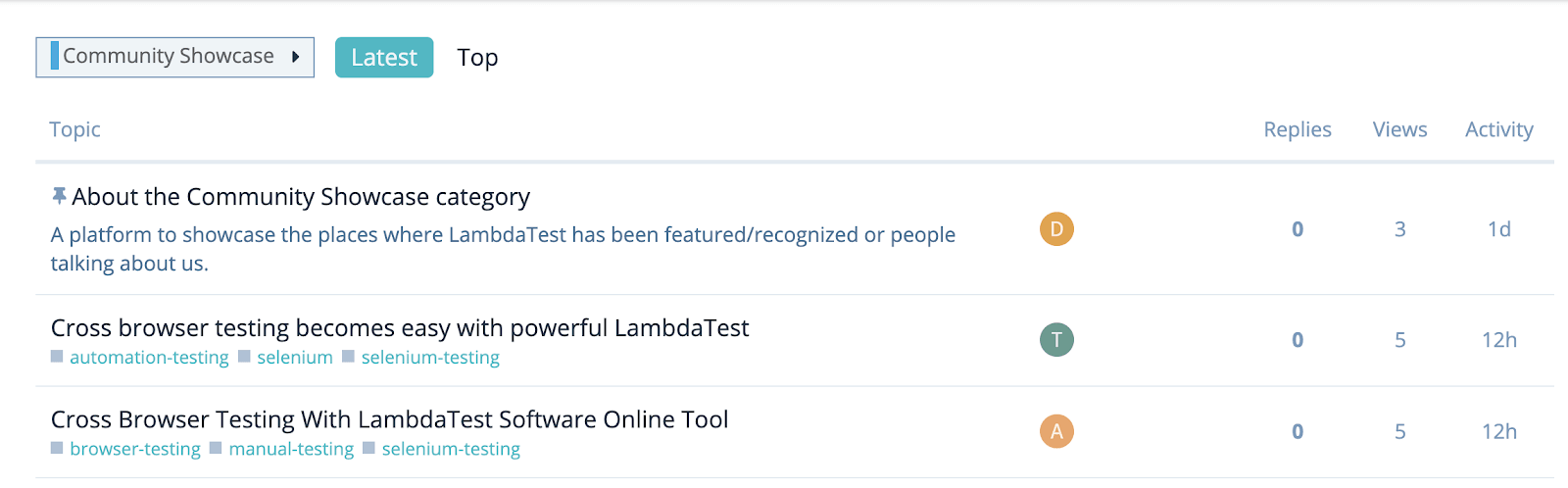
Task: Switch to the Top tab
Action: tap(477, 58)
